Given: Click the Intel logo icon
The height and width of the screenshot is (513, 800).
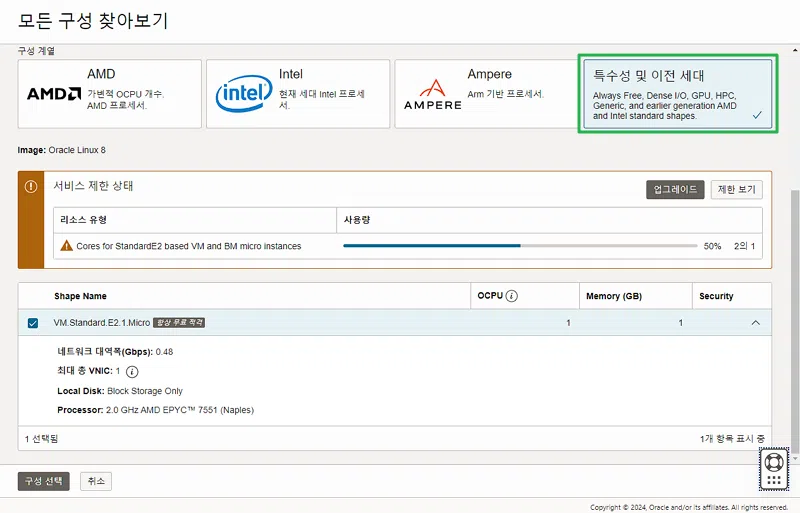Looking at the screenshot, I should [x=244, y=93].
